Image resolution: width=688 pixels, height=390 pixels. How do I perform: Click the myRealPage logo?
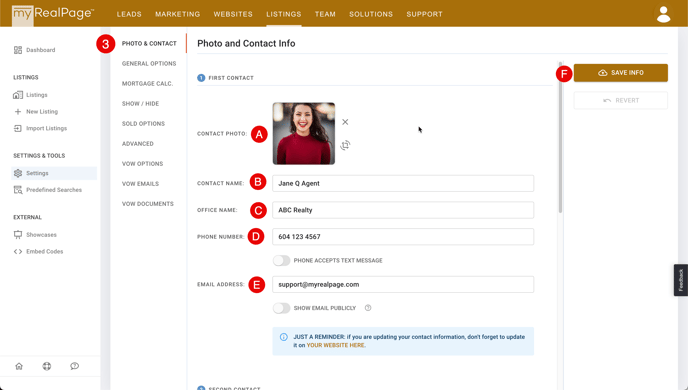click(x=53, y=14)
